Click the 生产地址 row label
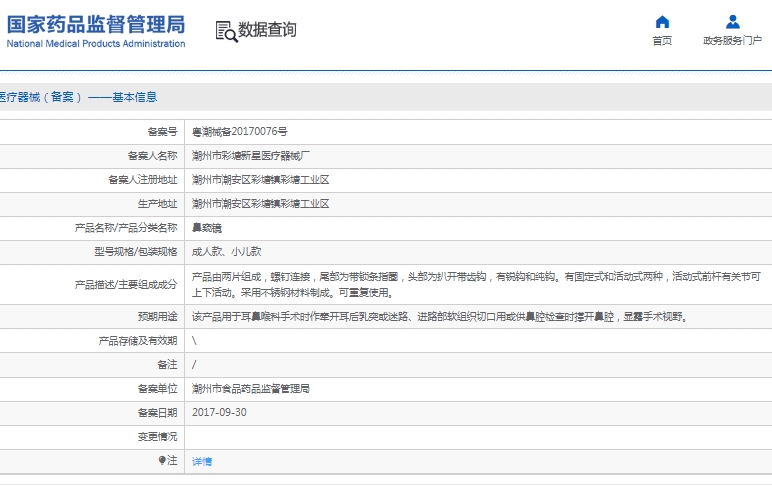 (x=158, y=203)
